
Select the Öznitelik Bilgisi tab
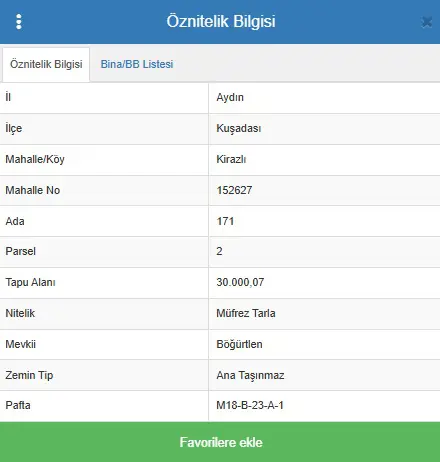pos(46,64)
